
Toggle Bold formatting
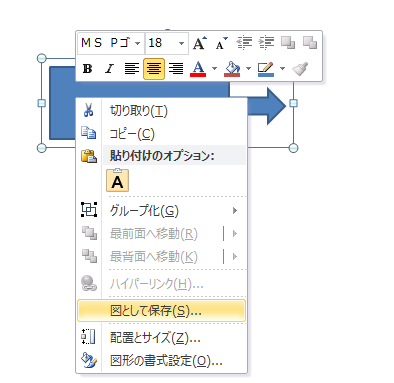coord(87,69)
